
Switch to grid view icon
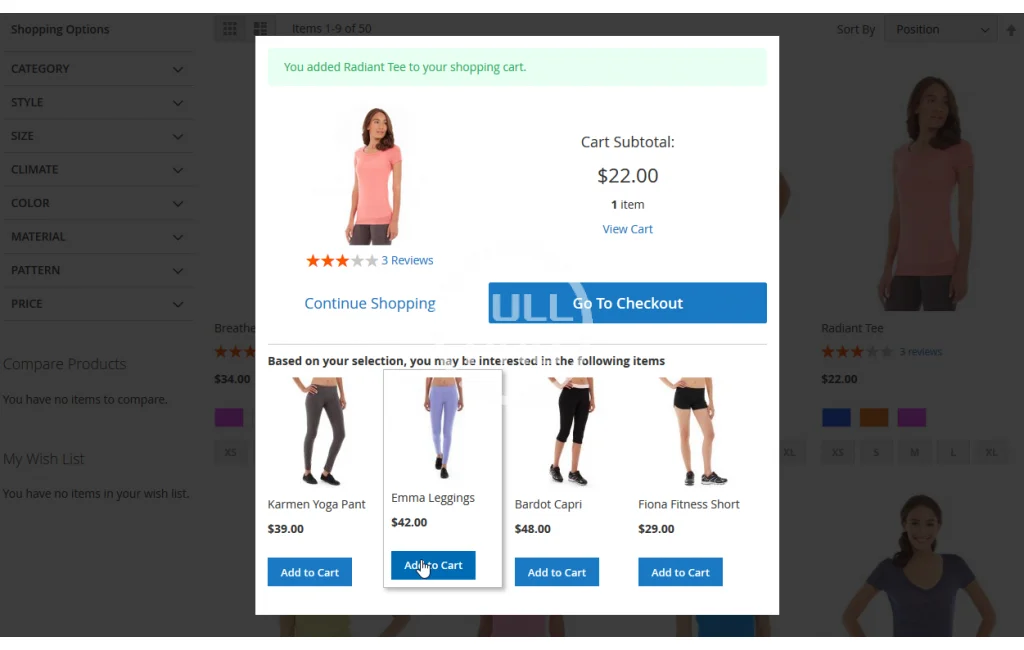(x=230, y=29)
